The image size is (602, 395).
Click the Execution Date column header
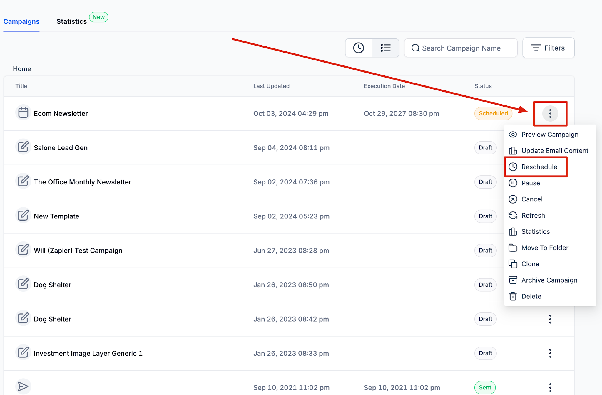(x=384, y=86)
